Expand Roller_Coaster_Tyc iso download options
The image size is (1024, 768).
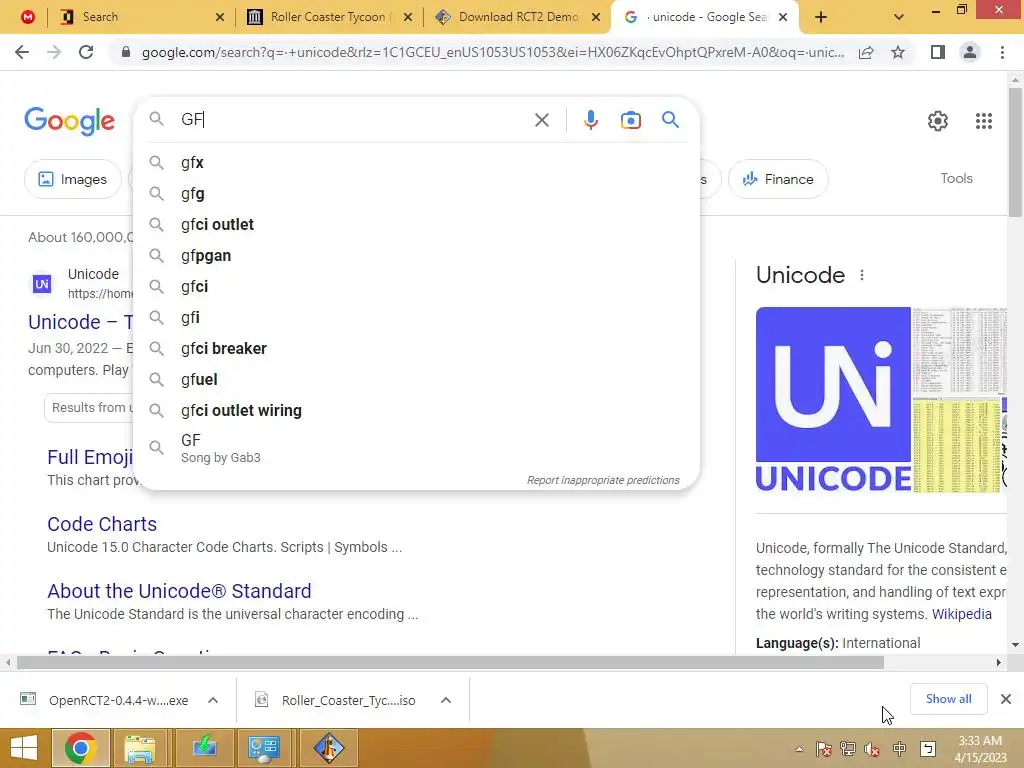pyautogui.click(x=446, y=700)
